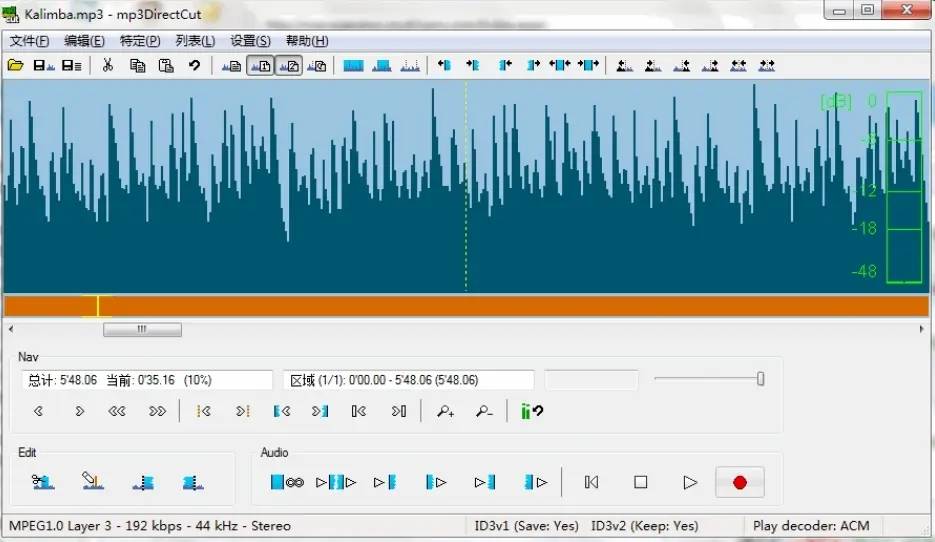
Task: Go to previous cue marker icon
Action: [204, 411]
